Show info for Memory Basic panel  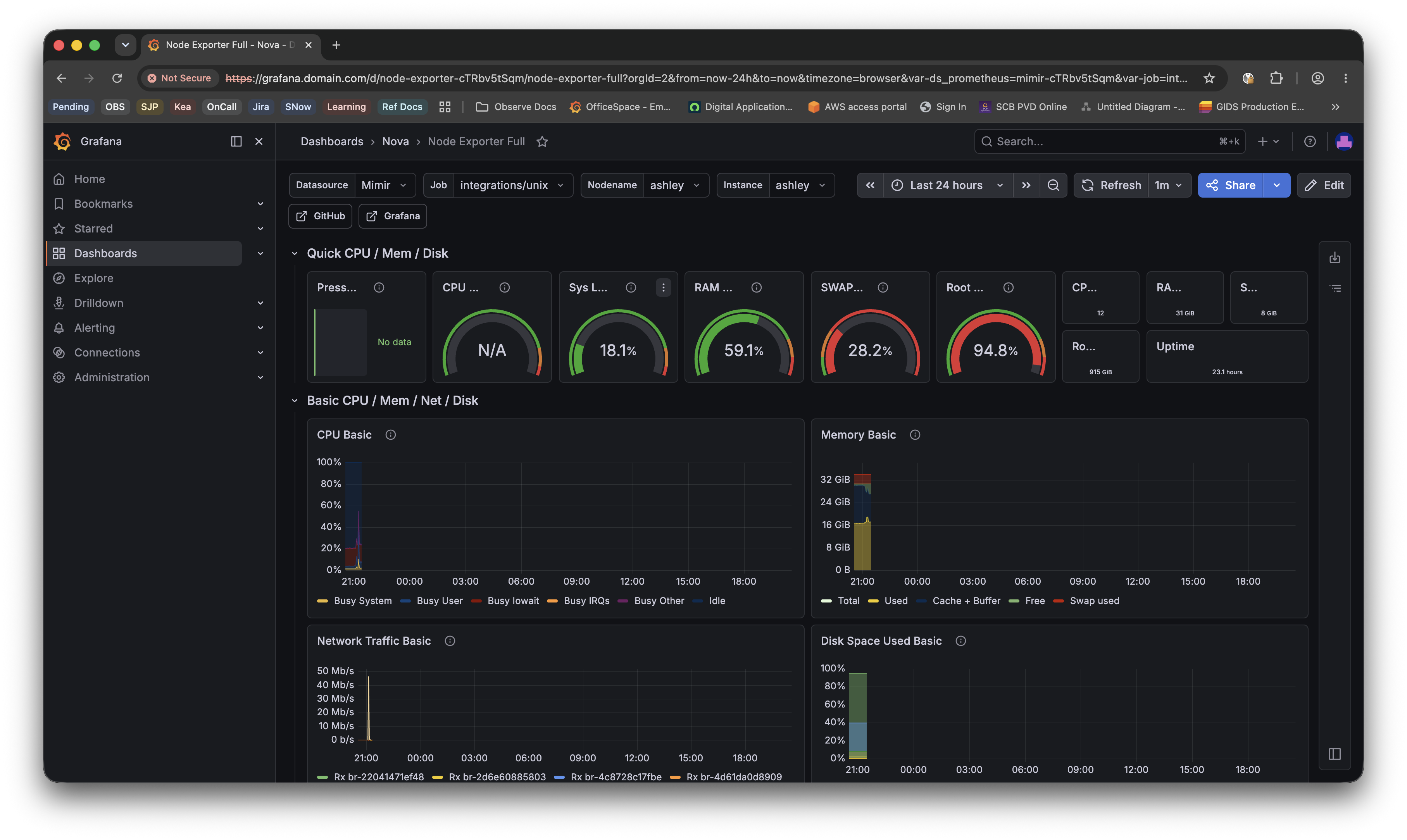pos(915,435)
